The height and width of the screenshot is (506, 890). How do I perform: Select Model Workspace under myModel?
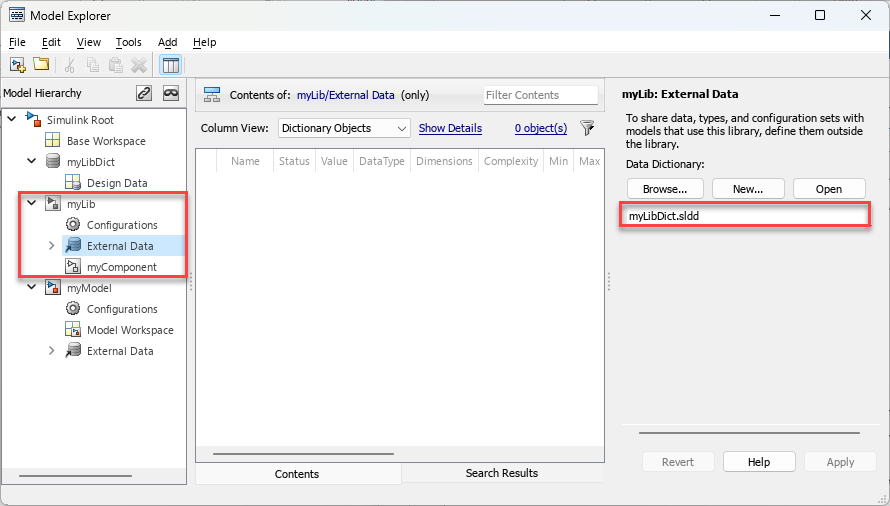pyautogui.click(x=129, y=330)
